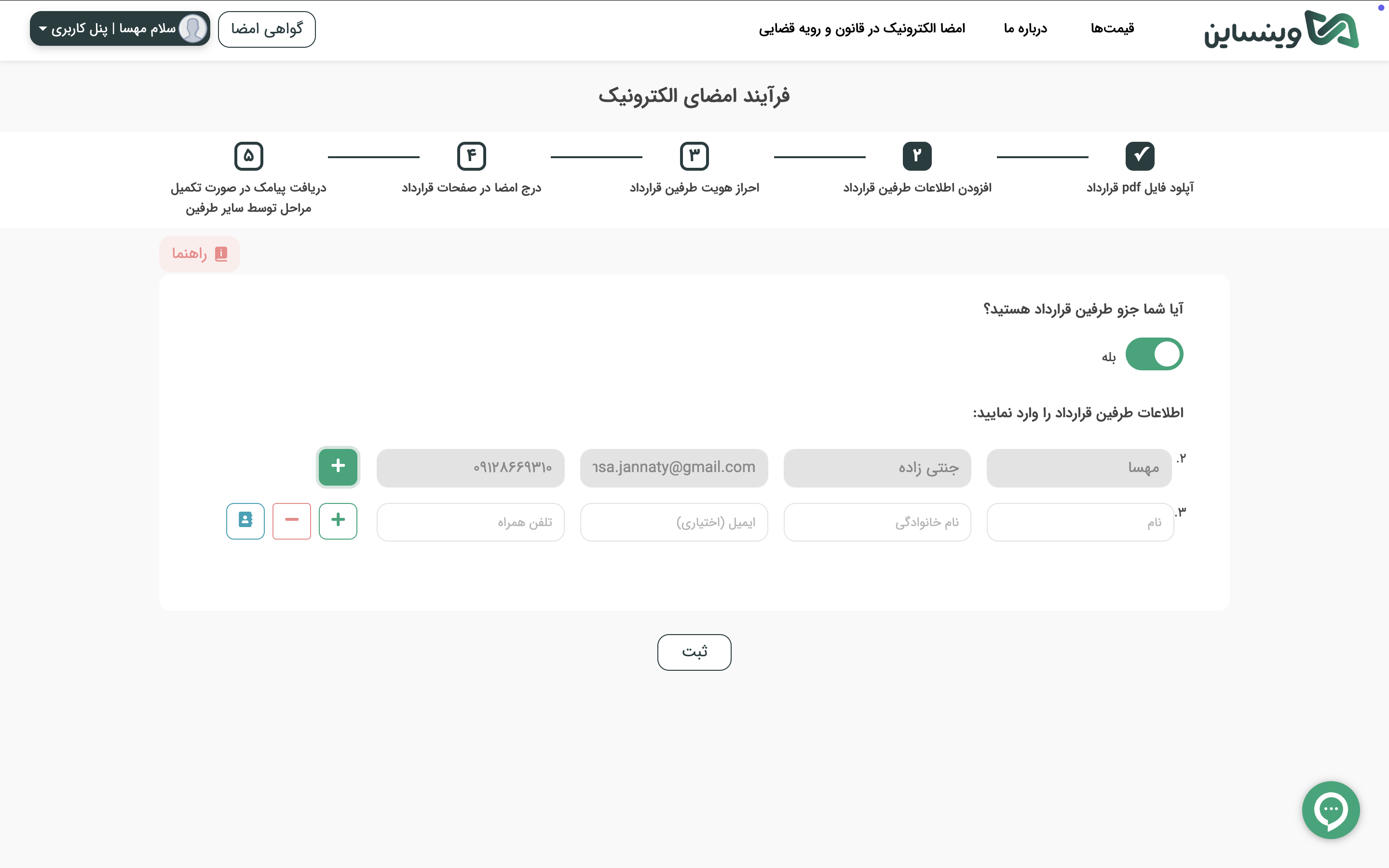Open the قیمت‌ها menu item
1389x868 pixels.
[x=1112, y=29]
